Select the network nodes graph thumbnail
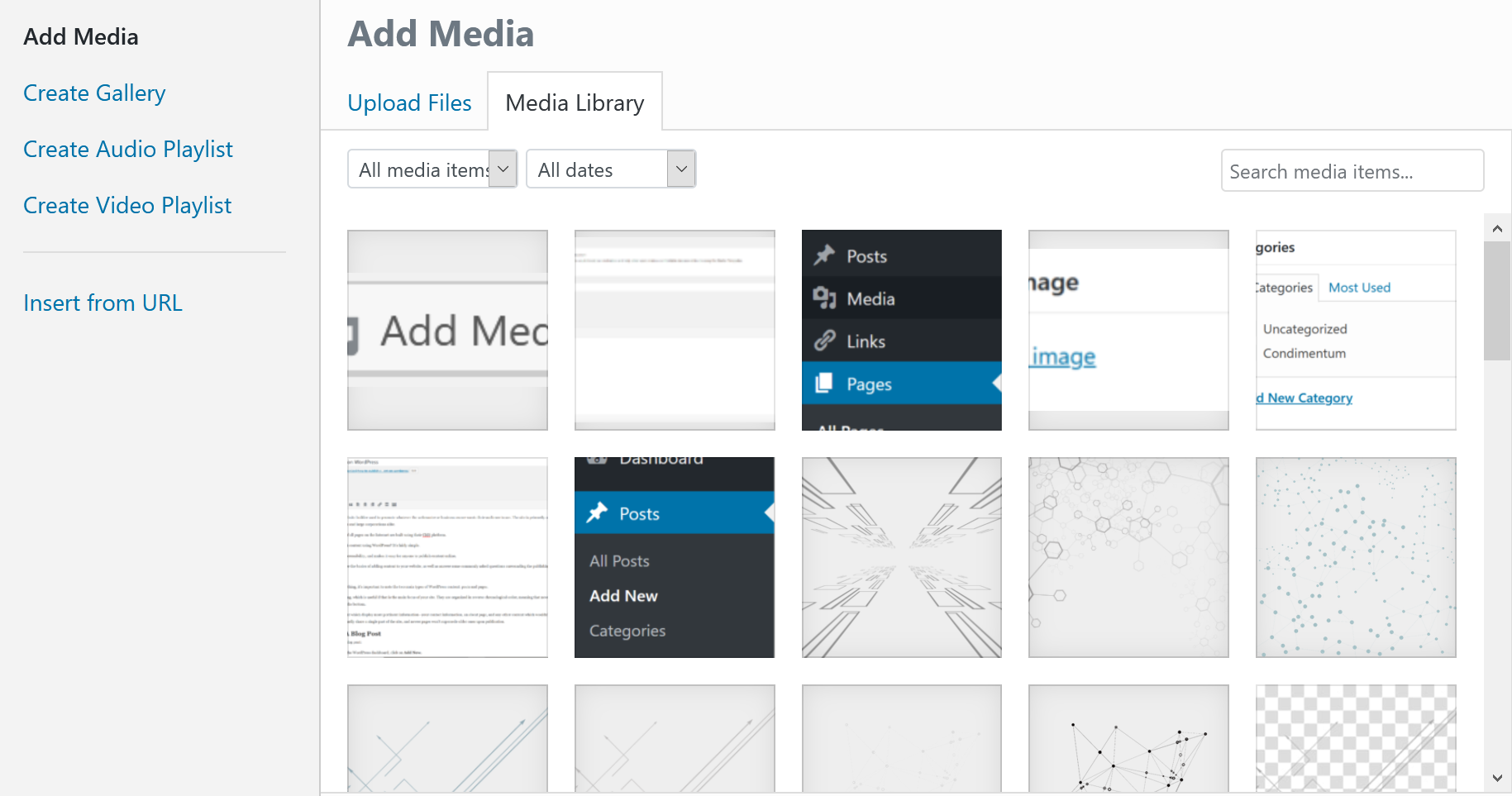1512x796 pixels. pyautogui.click(x=1128, y=738)
